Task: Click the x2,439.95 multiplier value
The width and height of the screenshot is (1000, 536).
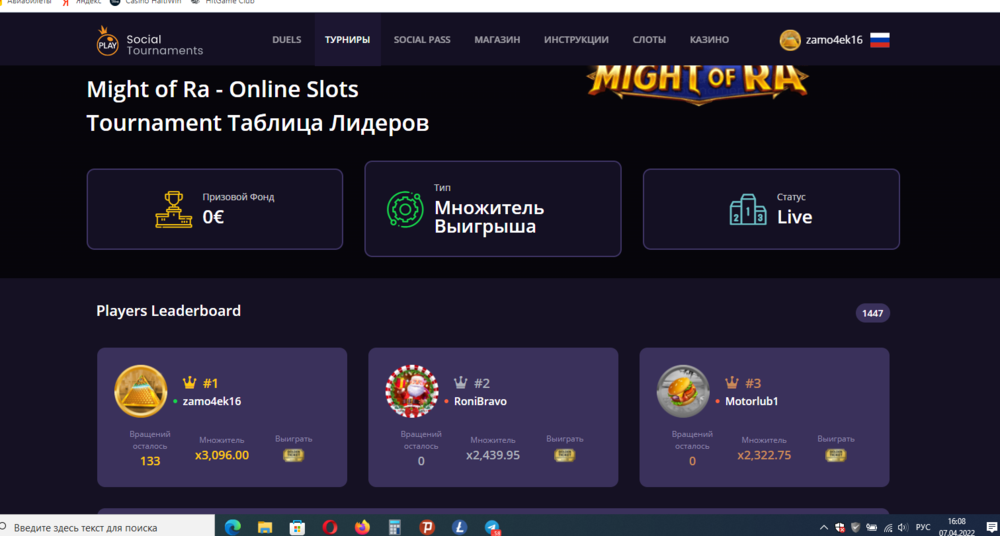Action: point(493,455)
